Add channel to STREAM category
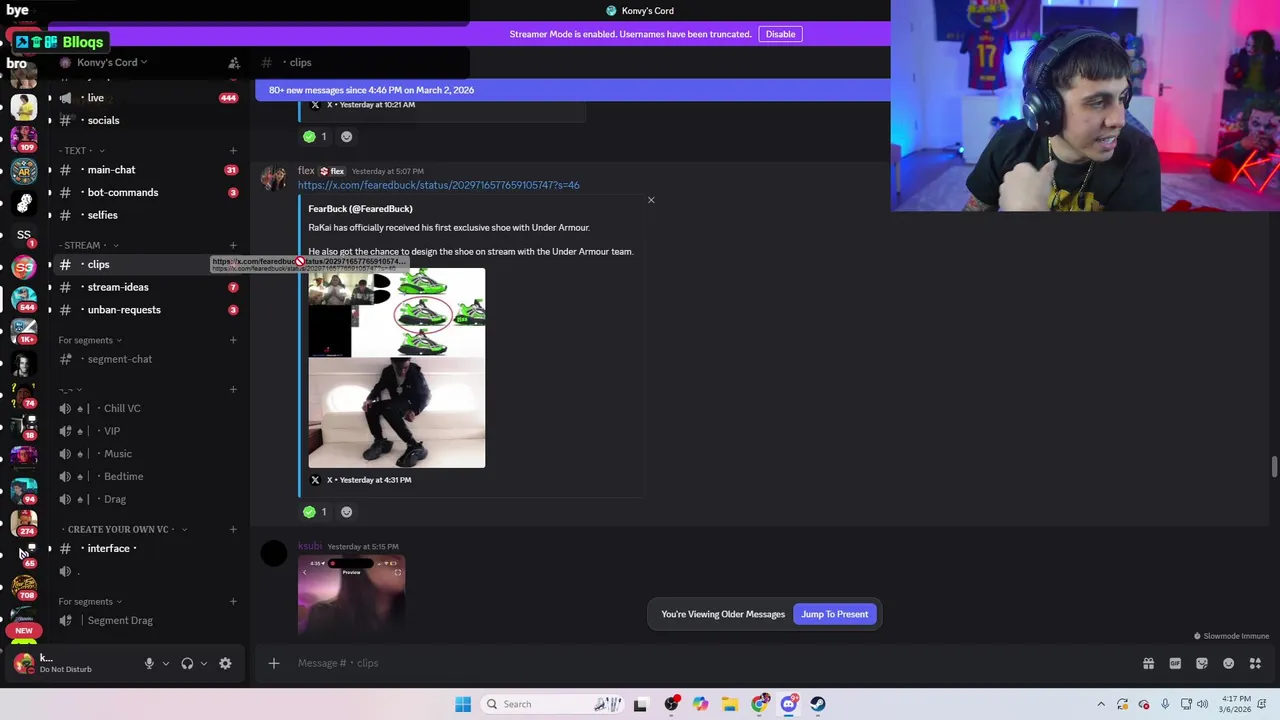Screen dimensions: 1280x720 (x=233, y=245)
